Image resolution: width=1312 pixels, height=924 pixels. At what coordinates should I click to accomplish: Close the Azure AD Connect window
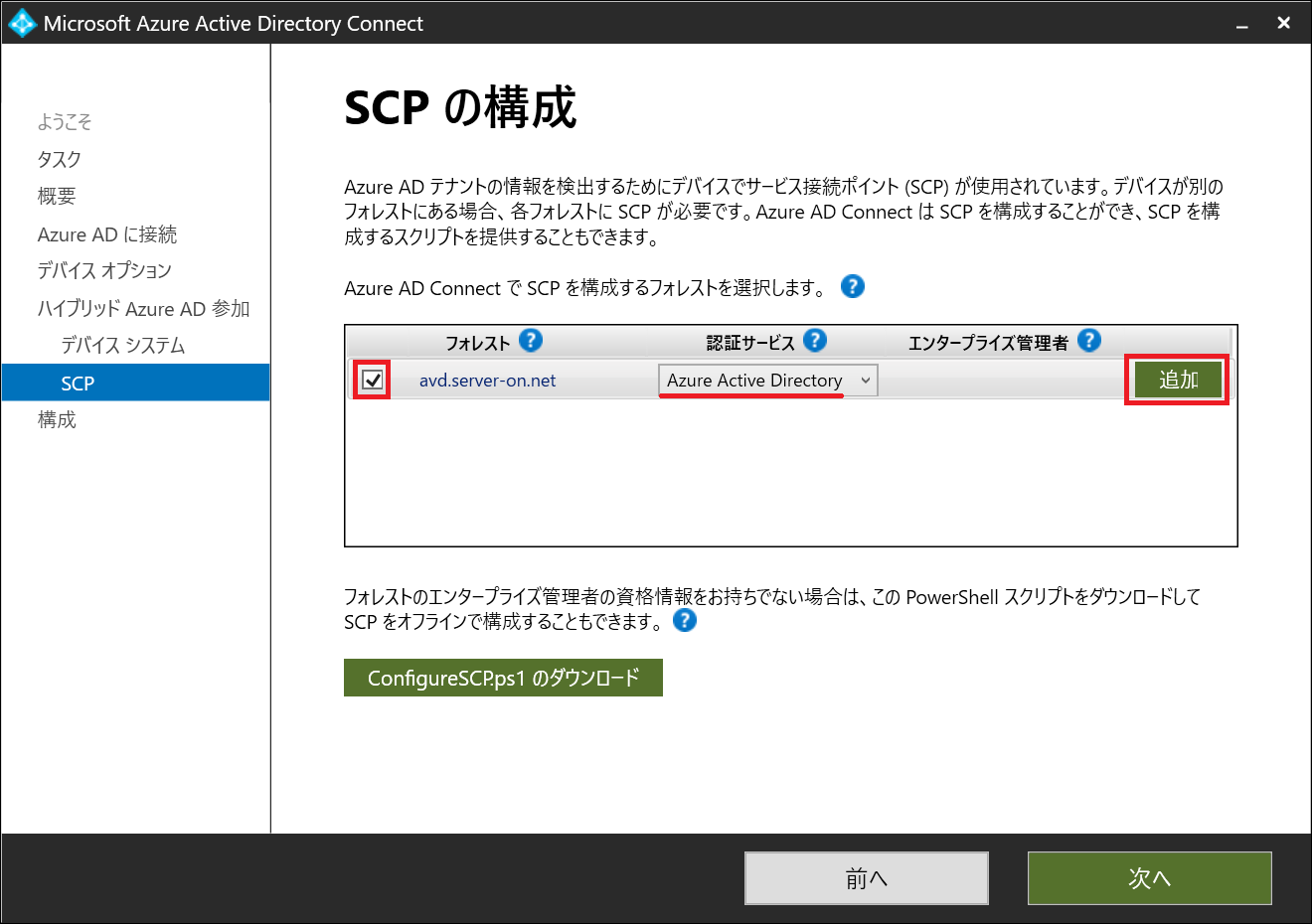(1283, 23)
